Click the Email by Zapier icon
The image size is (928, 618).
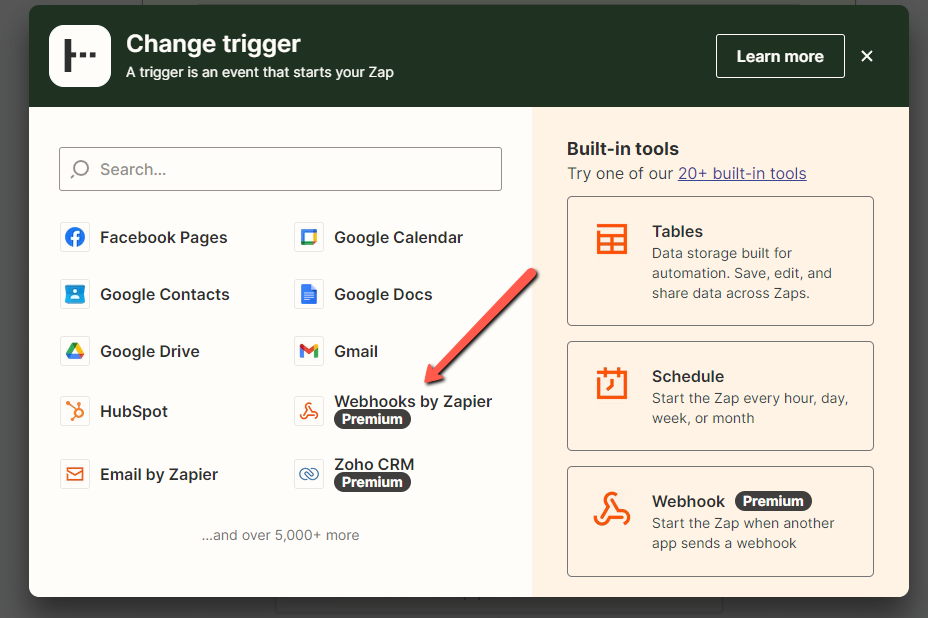(x=75, y=474)
